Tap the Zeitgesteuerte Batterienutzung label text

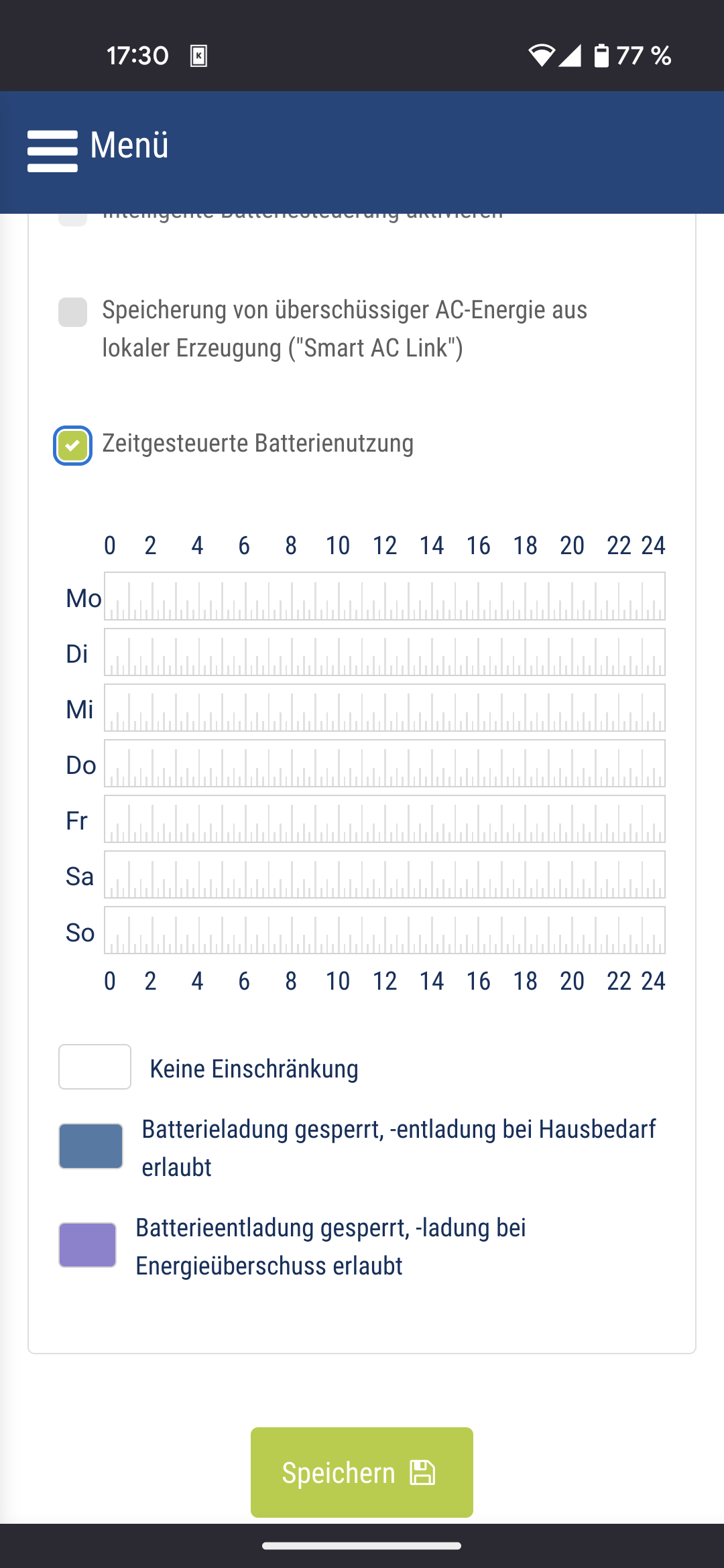click(257, 444)
